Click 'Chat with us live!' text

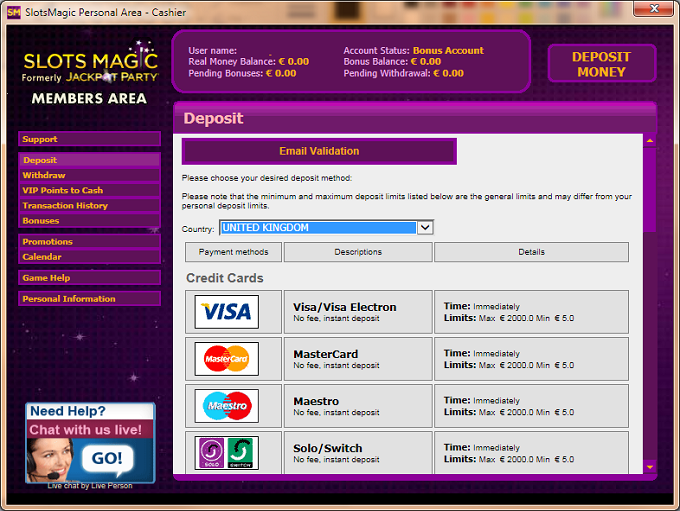click(x=85, y=430)
